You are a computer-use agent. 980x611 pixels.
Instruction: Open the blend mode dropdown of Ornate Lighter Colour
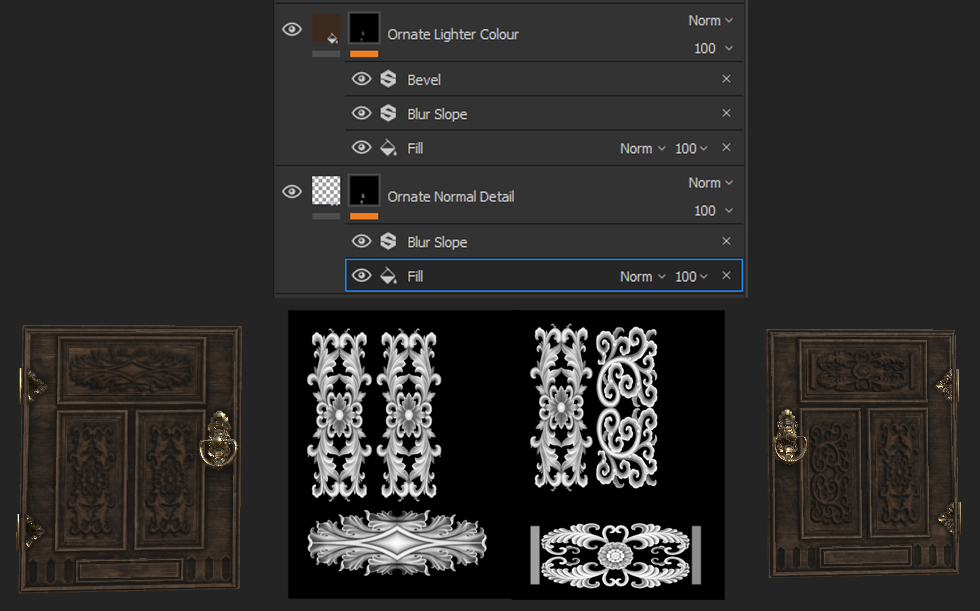[710, 21]
